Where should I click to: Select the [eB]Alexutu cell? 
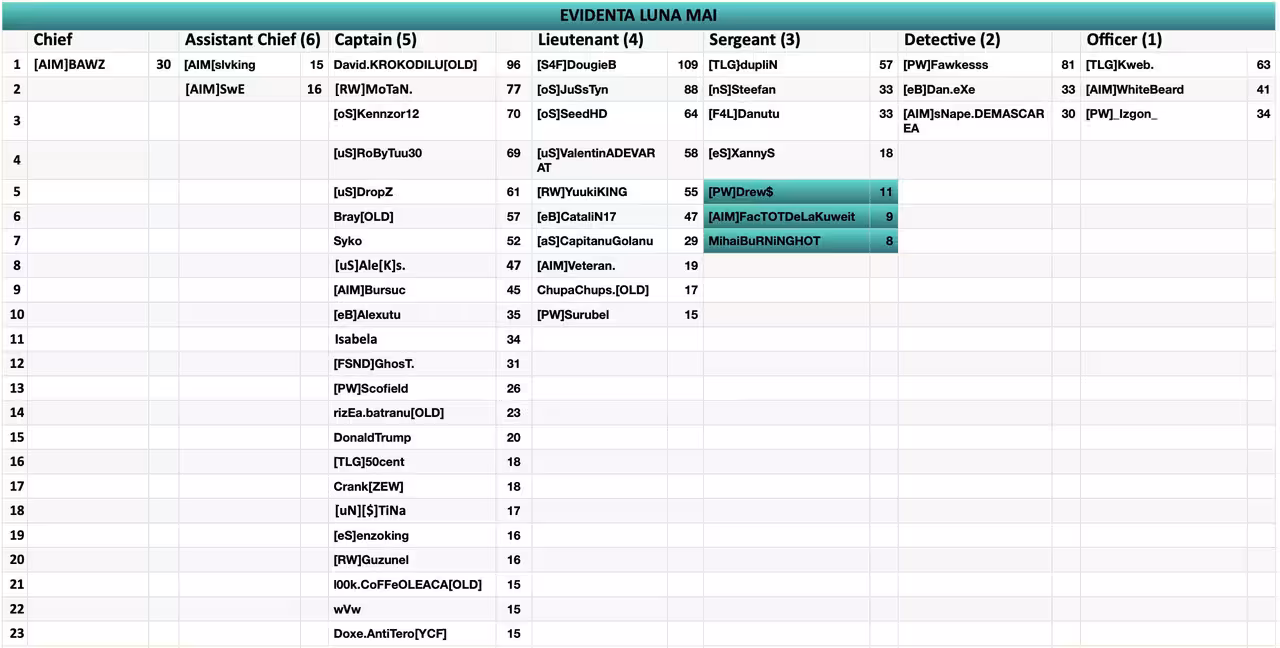[x=412, y=314]
